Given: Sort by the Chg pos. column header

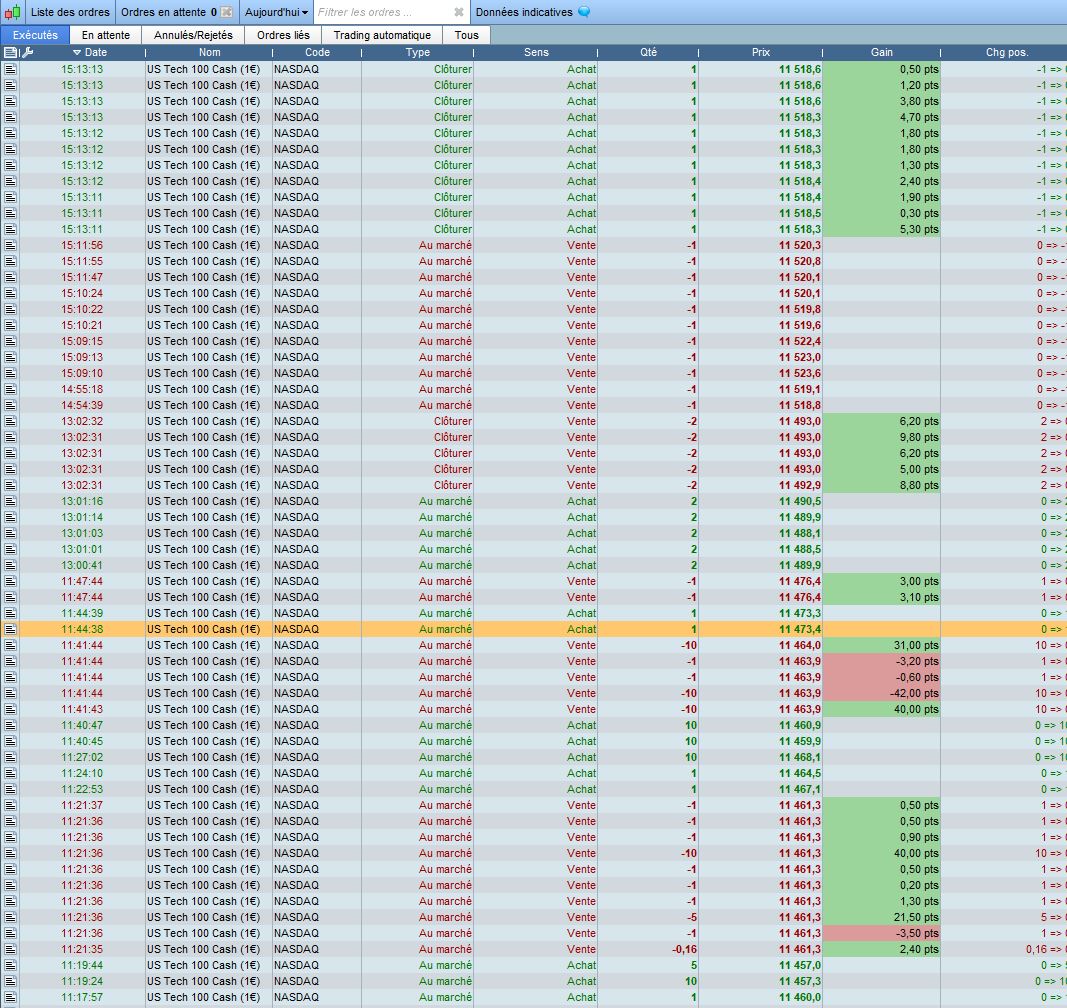Looking at the screenshot, I should click(x=1006, y=52).
